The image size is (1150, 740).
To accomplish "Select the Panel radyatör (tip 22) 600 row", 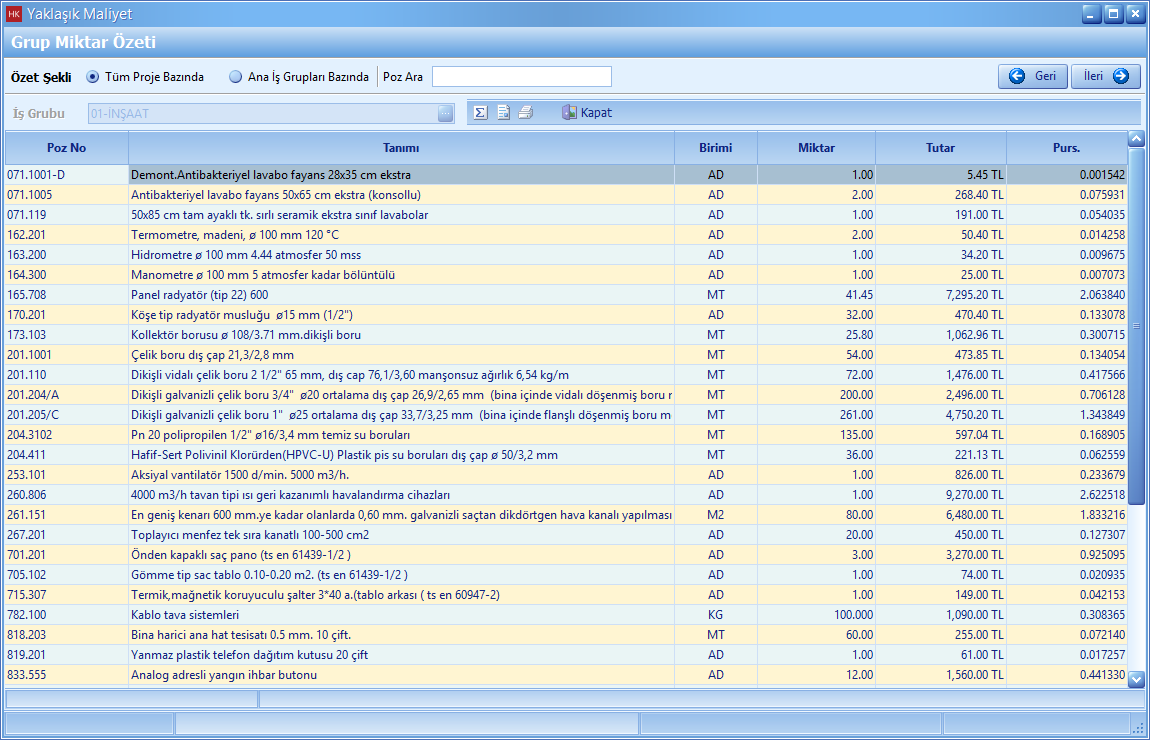I will 400,295.
